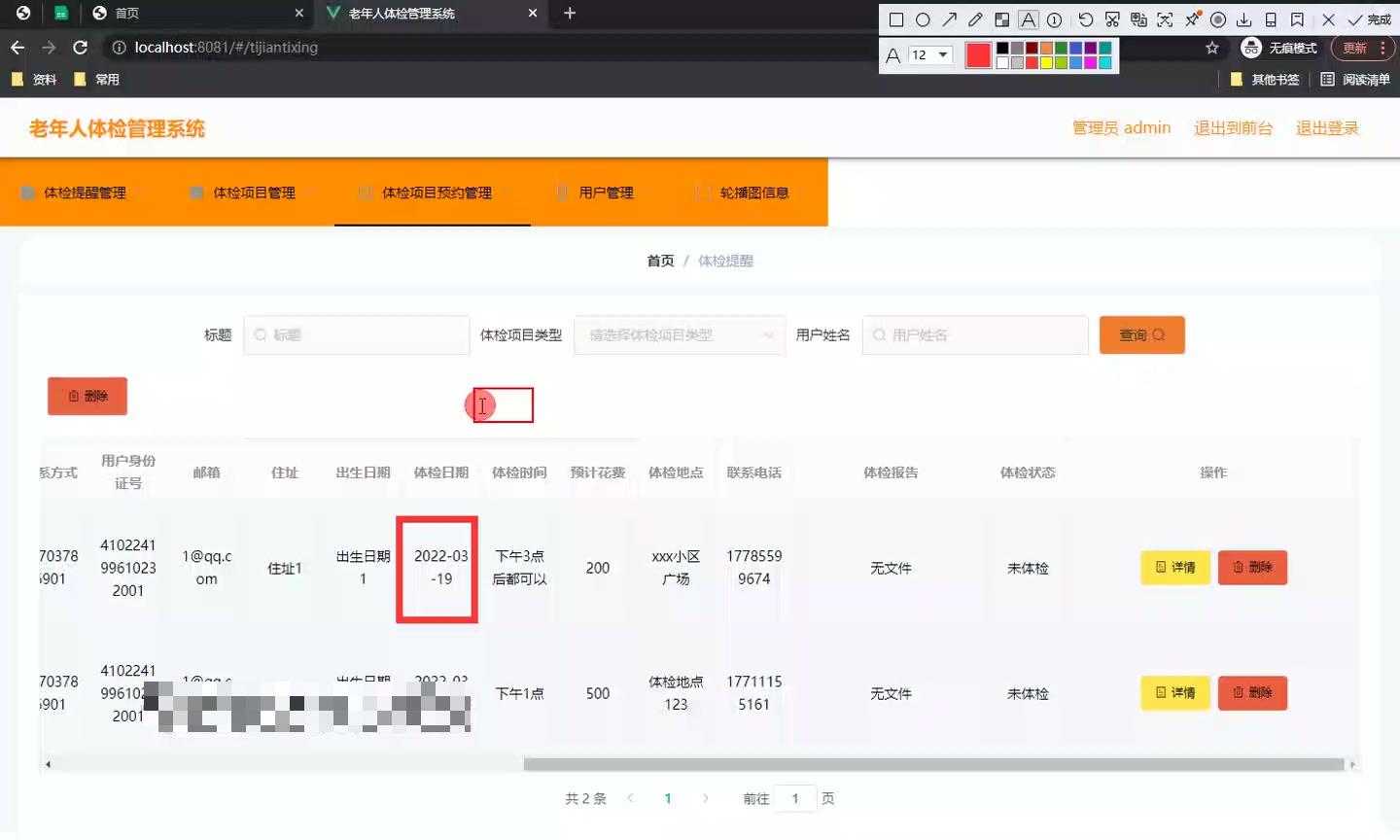This screenshot has height=840, width=1400.
Task: Open 详情 for the 2022-03-19 row
Action: 1174,567
